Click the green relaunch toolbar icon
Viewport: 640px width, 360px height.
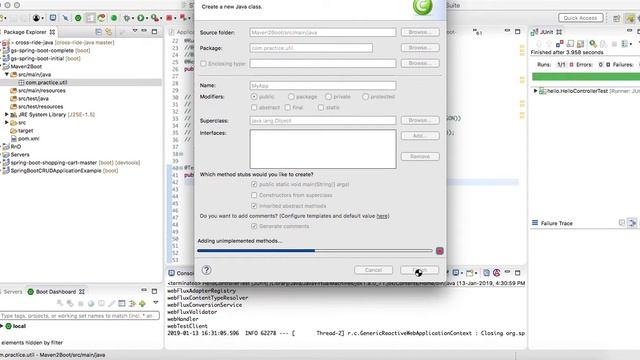coord(101,18)
